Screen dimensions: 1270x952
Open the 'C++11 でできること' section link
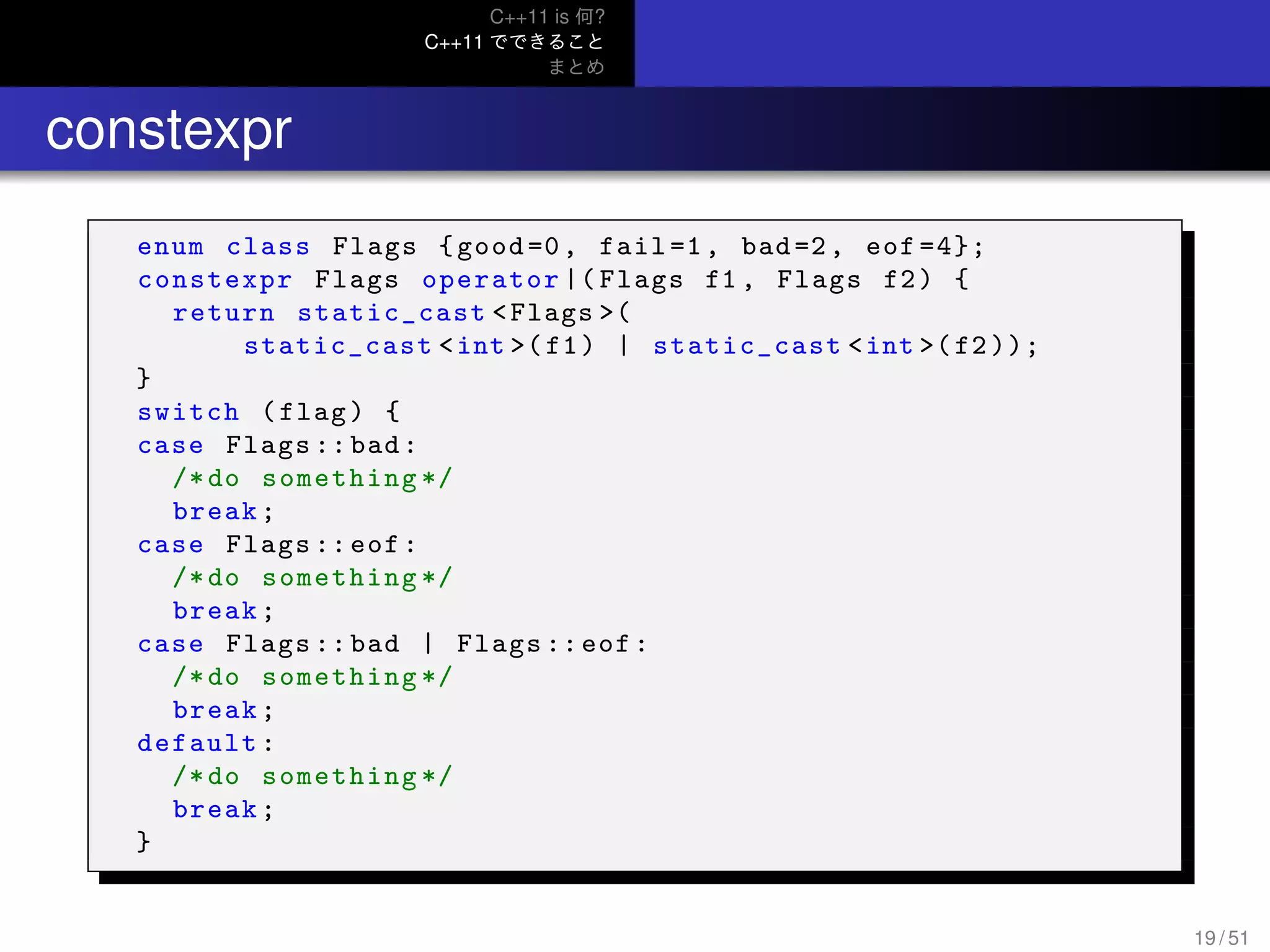coord(514,42)
